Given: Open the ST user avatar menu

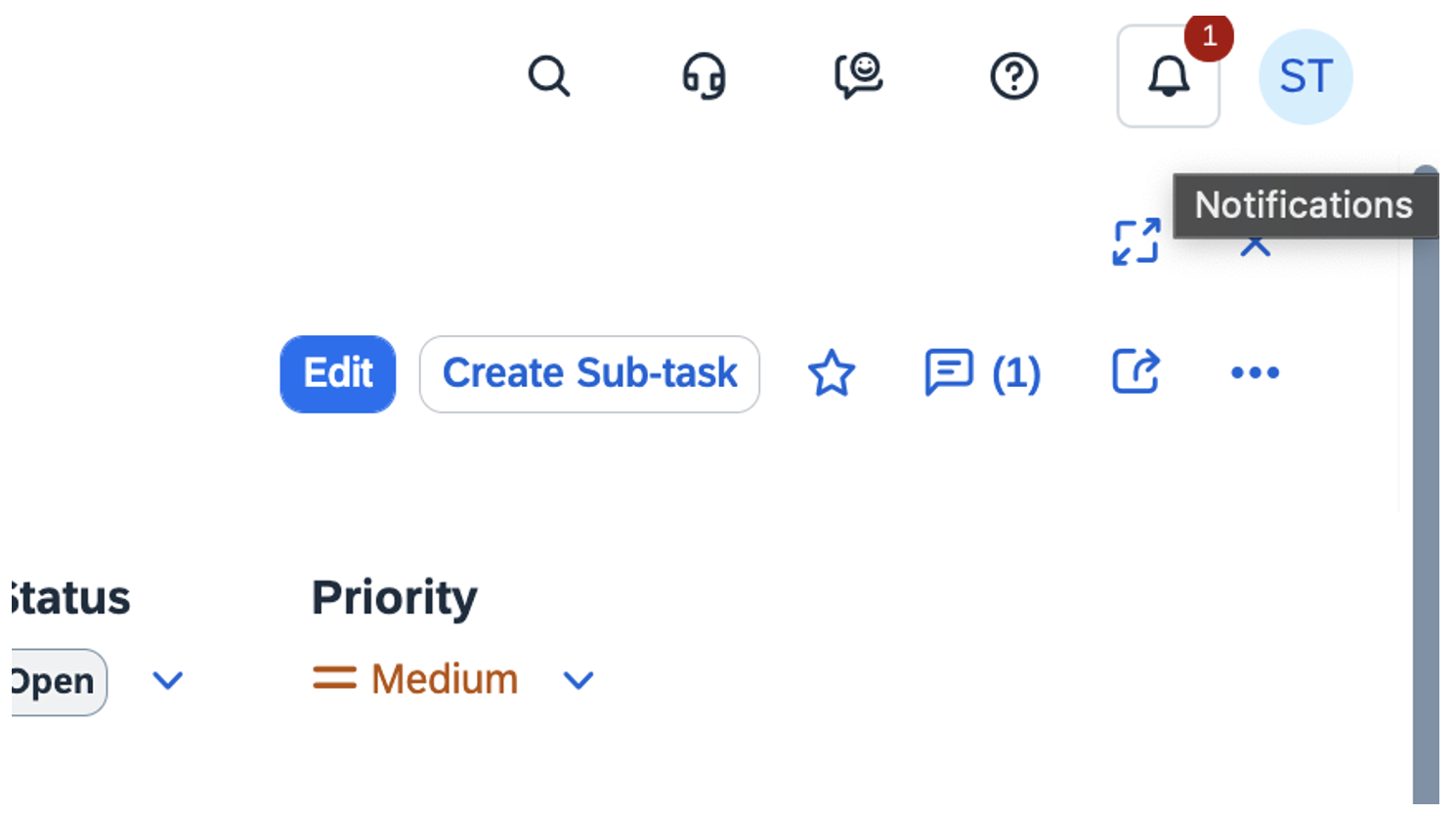Looking at the screenshot, I should pyautogui.click(x=1306, y=76).
